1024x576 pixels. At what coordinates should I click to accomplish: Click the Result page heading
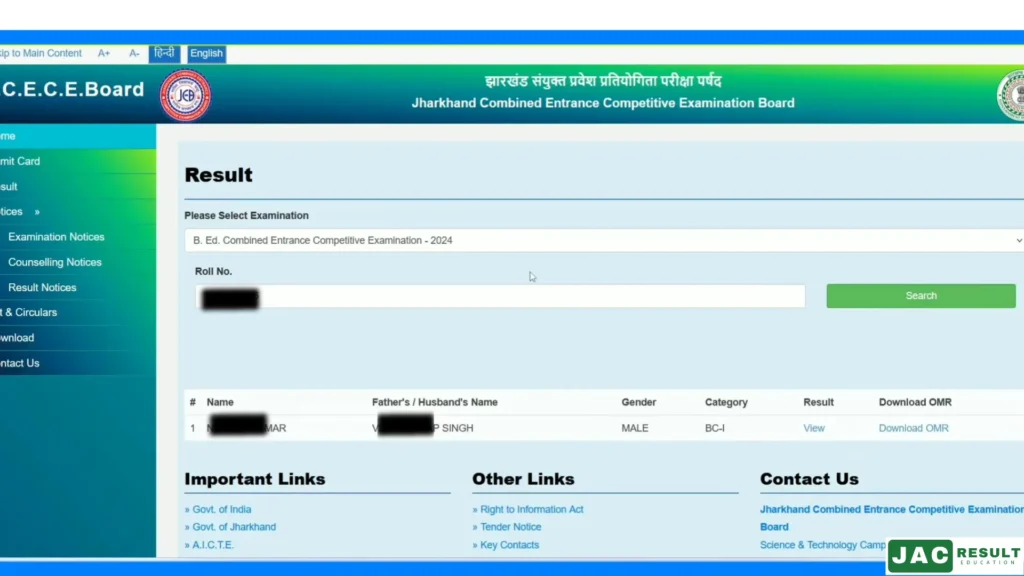[218, 175]
